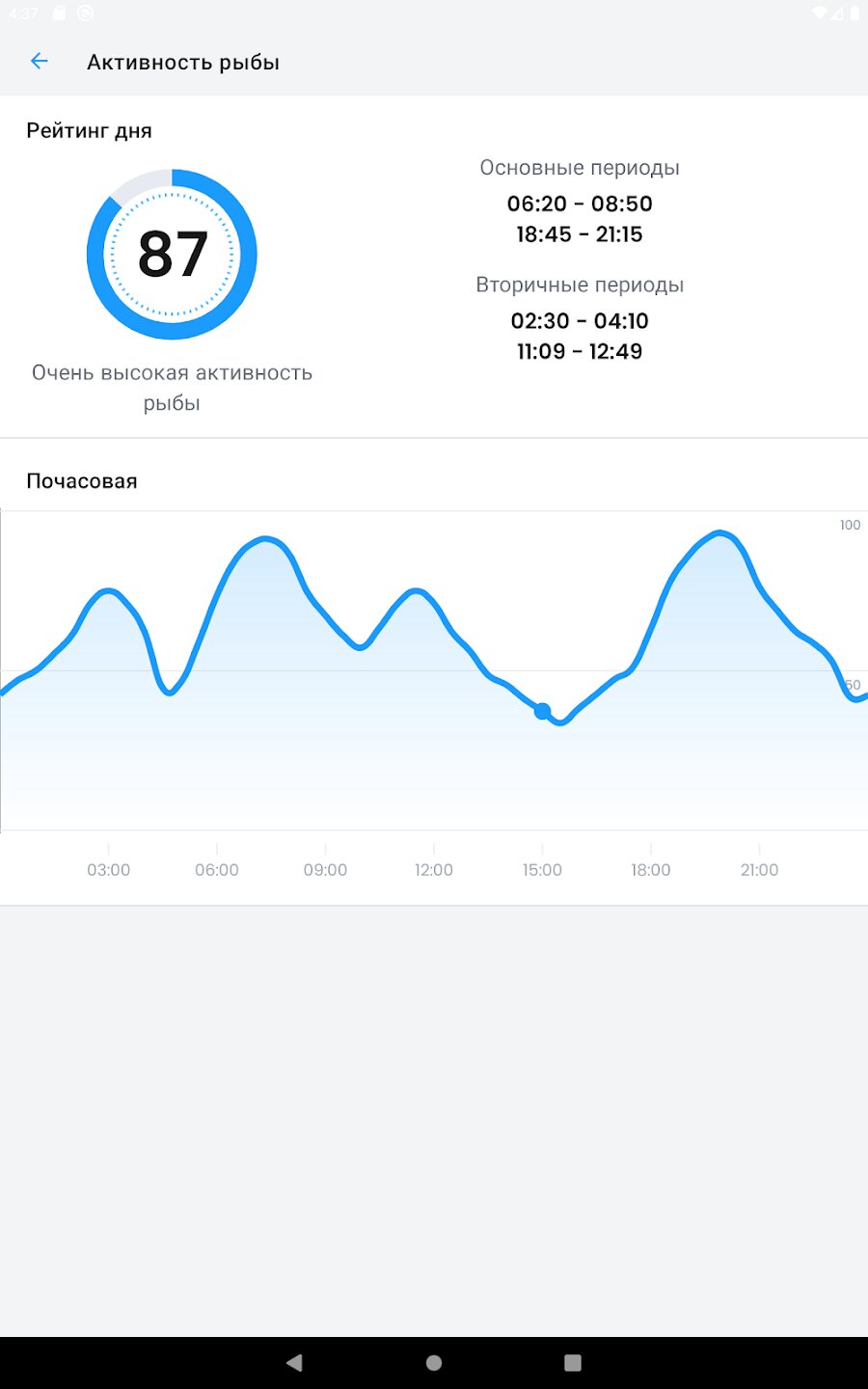Tap the primary period 18:45 - 21:15
This screenshot has height=1389, width=868.
580,234
